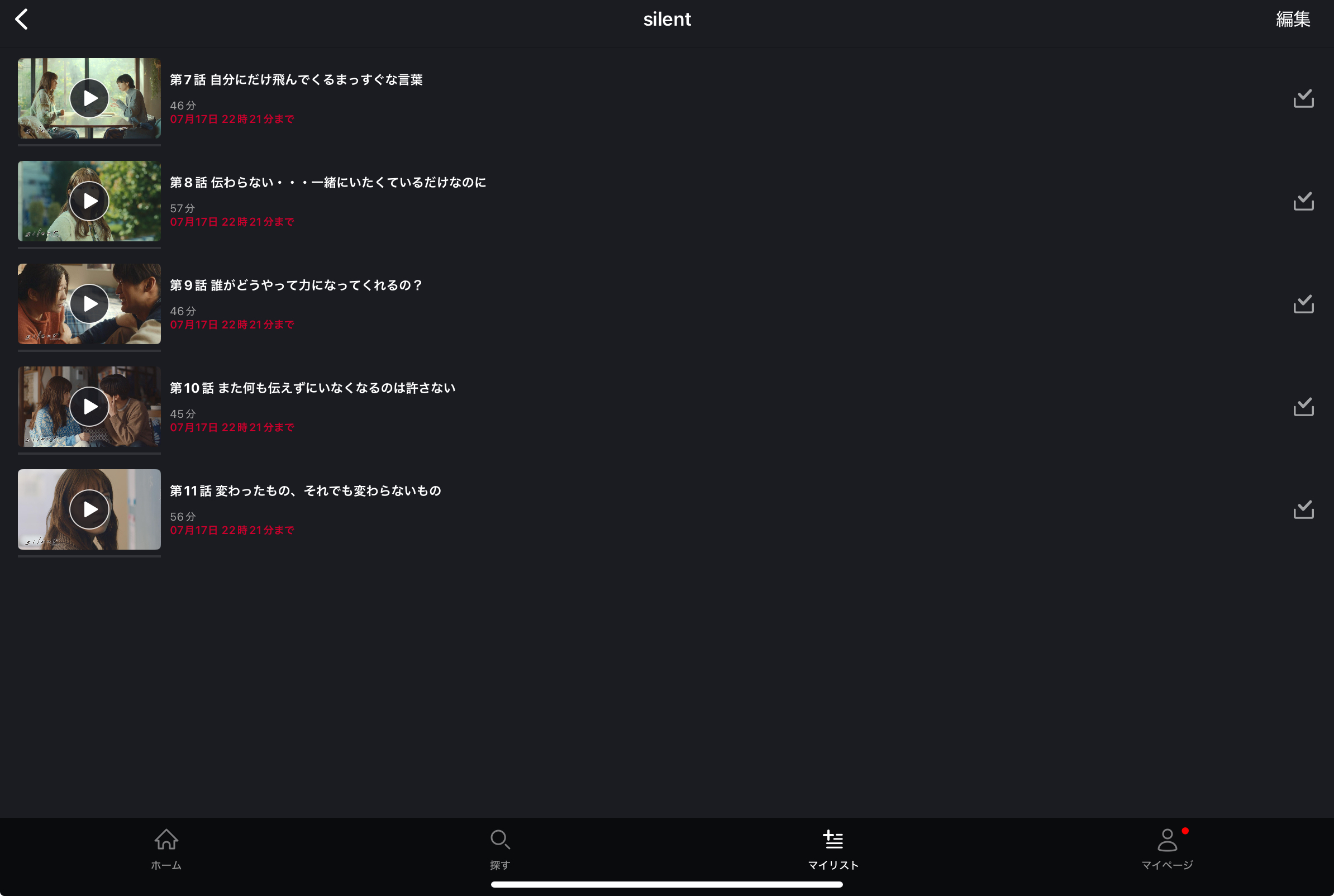
Task: Tap the 編集 edit button
Action: coord(1293,19)
